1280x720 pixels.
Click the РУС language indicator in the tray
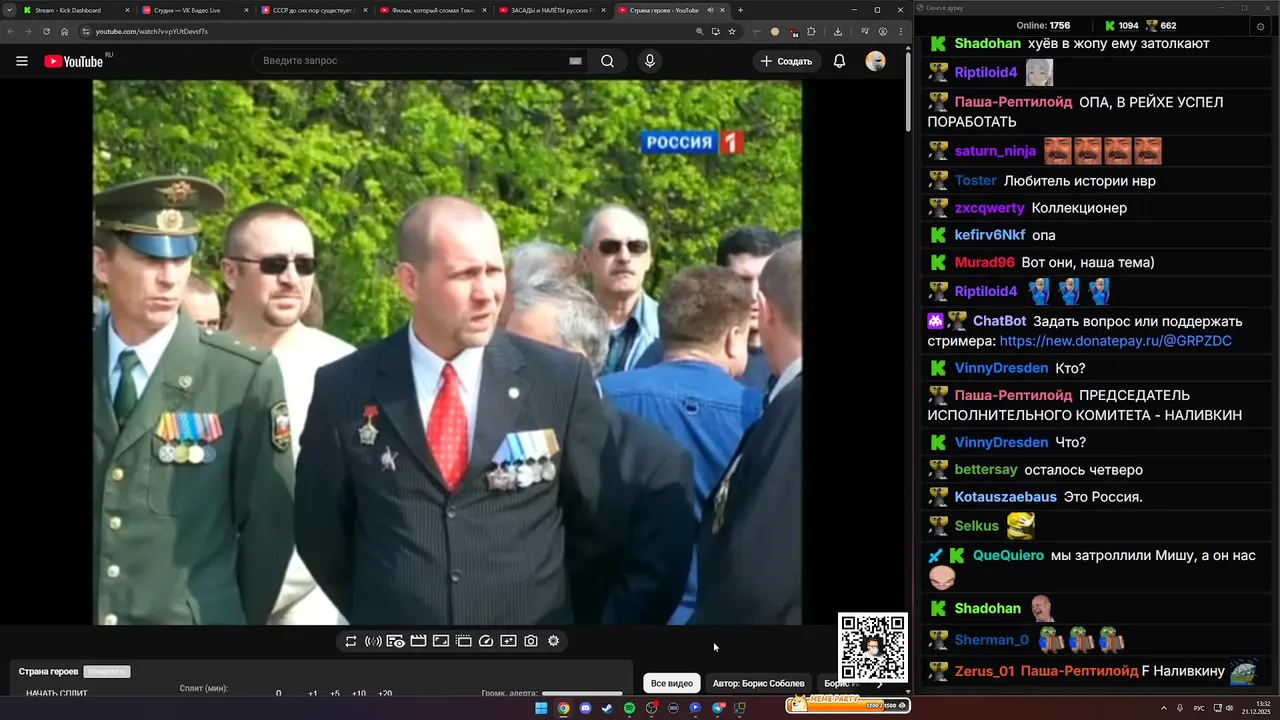[x=1199, y=708]
